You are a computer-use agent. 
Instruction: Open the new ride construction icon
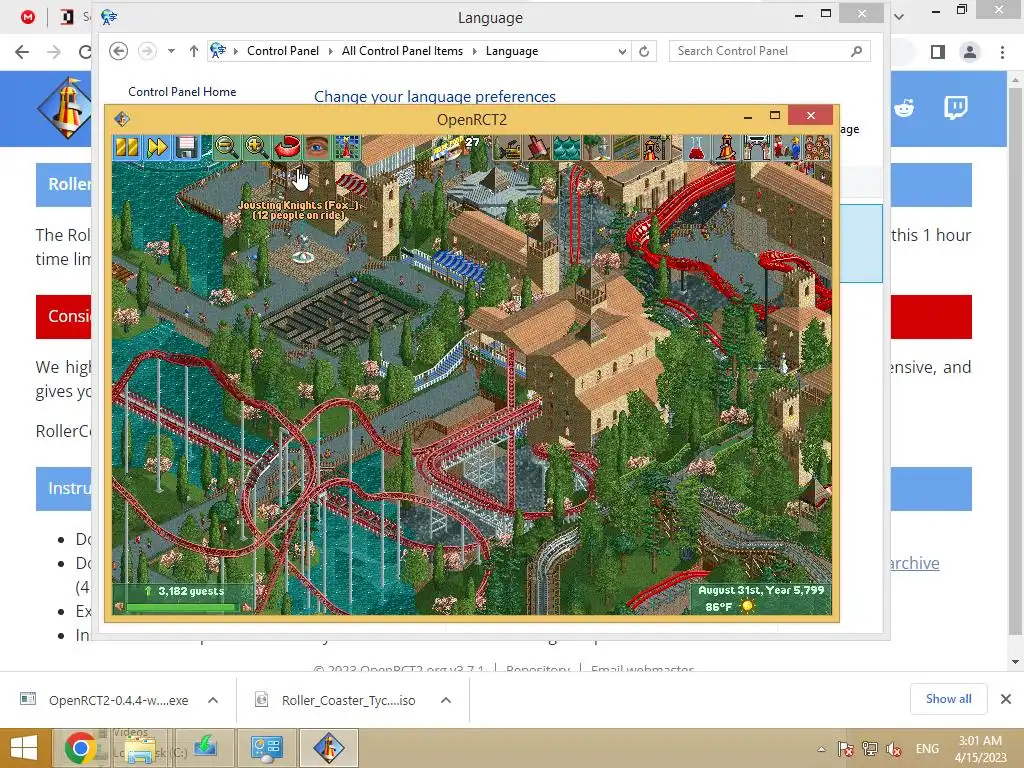pos(657,148)
